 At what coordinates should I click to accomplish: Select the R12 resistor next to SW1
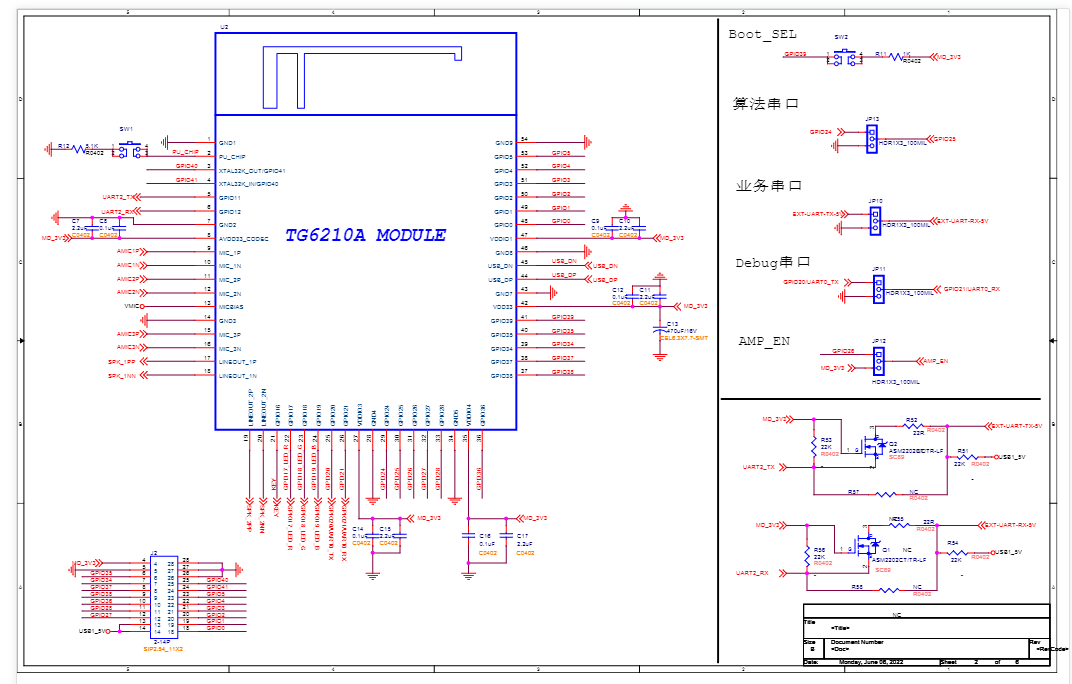(80, 148)
